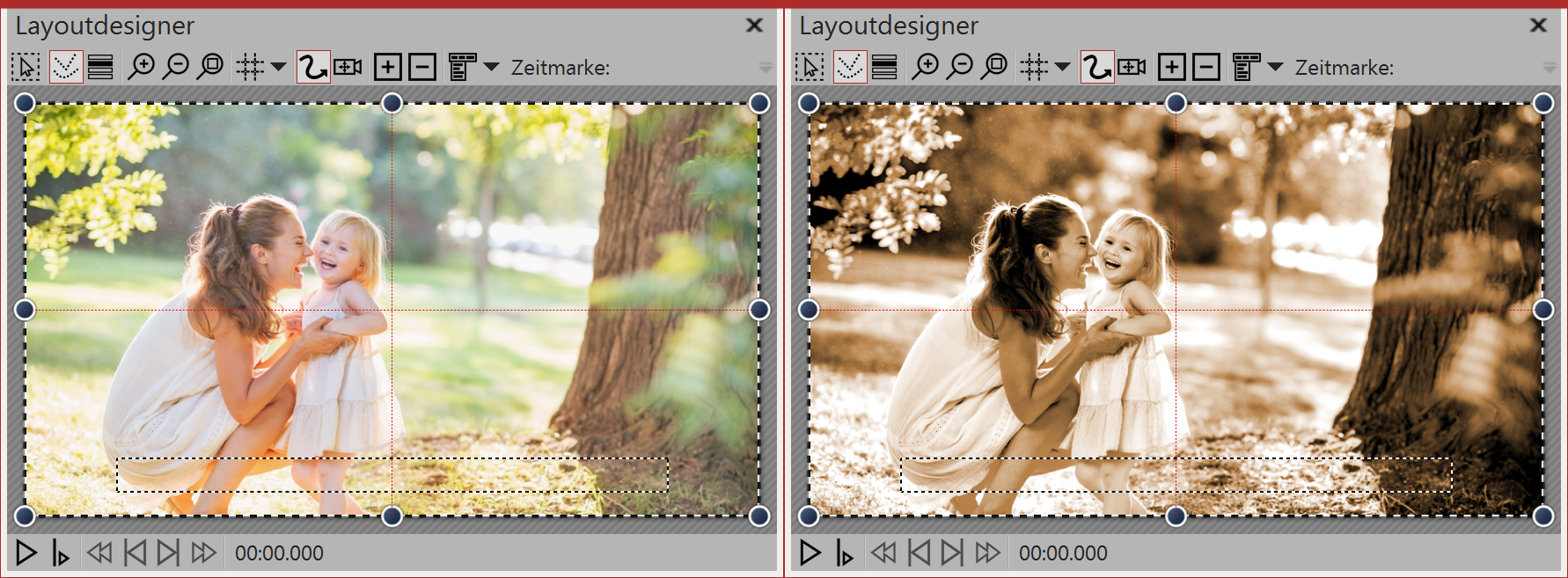The image size is (1568, 578).
Task: Zoom in using left Layoutdesigner magnifier plus
Action: [x=141, y=67]
